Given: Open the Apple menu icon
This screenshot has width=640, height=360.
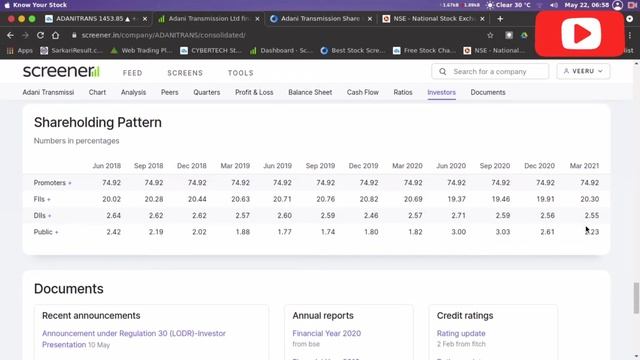Looking at the screenshot, I should [x=7, y=5].
